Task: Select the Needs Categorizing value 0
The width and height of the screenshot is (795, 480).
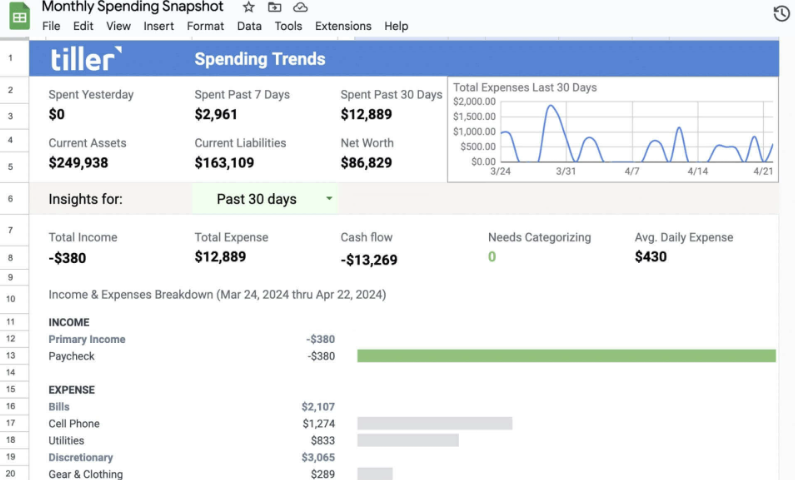Action: [492, 257]
